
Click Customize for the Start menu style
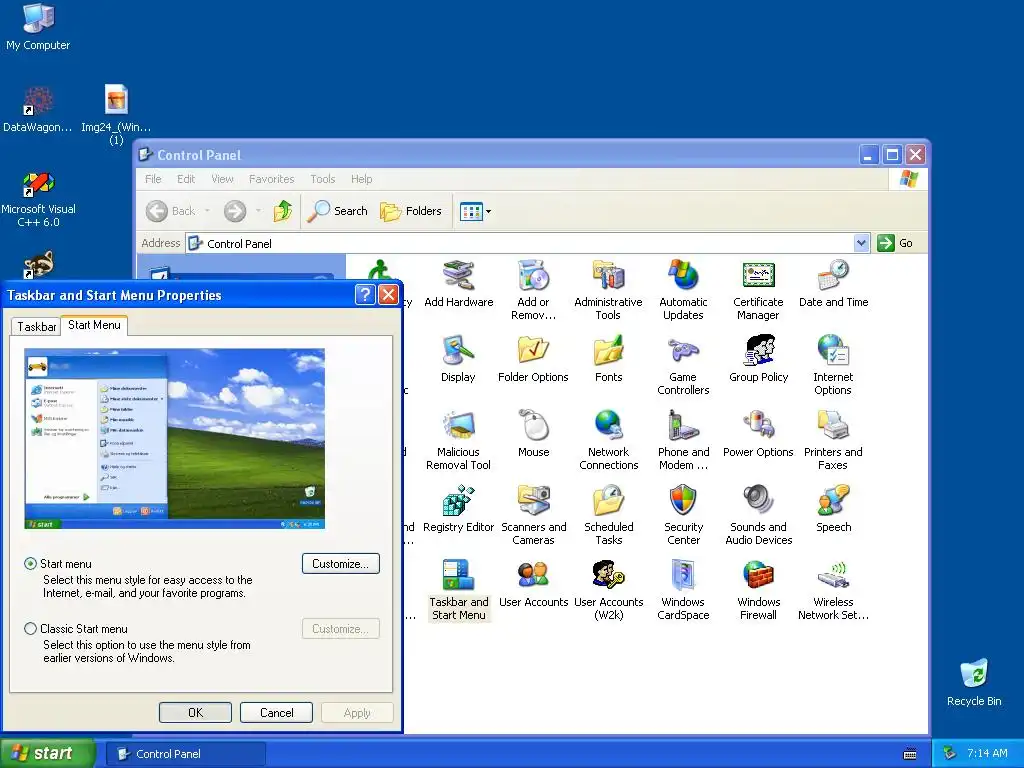(340, 564)
